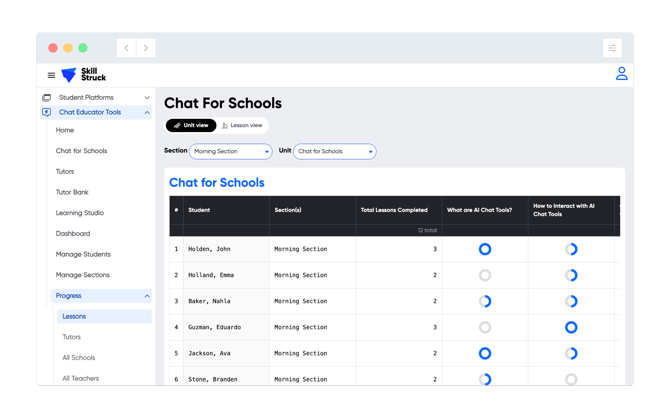The width and height of the screenshot is (670, 418).
Task: Go to Learning Studio in sidebar
Action: point(80,213)
